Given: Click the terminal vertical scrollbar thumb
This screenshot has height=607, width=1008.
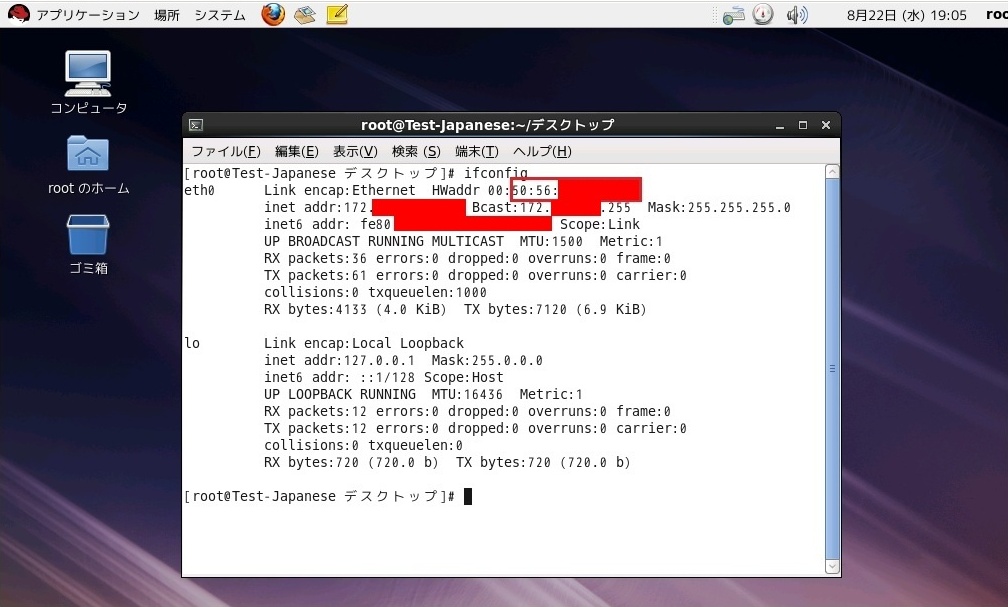Looking at the screenshot, I should (x=832, y=369).
